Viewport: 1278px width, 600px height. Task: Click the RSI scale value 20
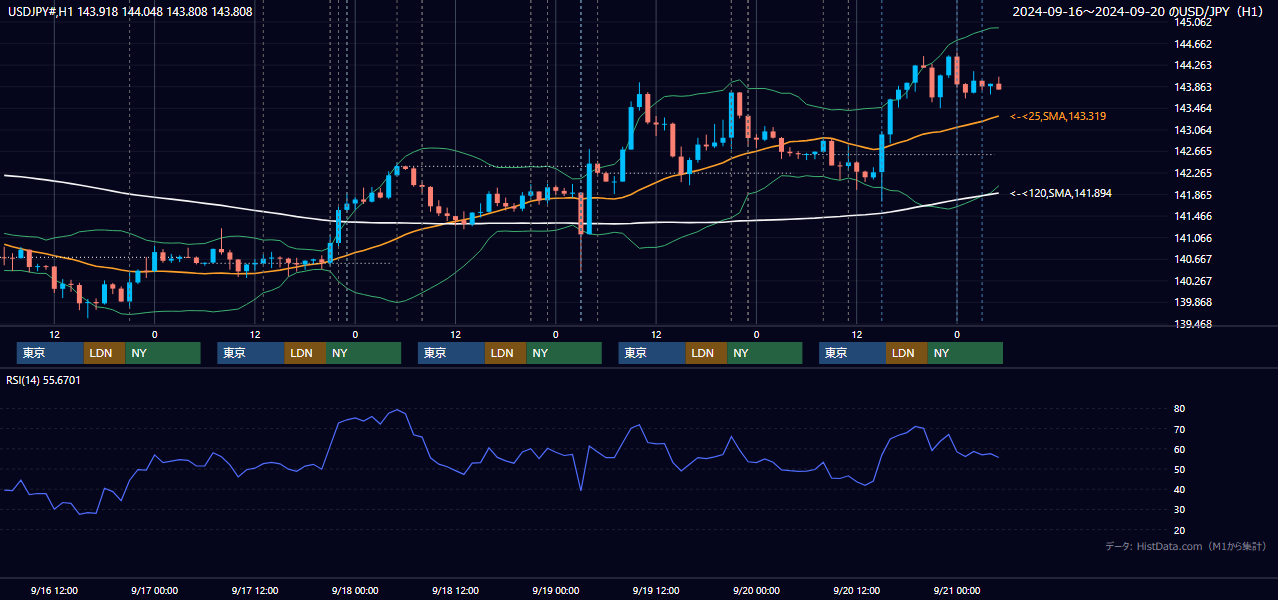(x=1180, y=530)
